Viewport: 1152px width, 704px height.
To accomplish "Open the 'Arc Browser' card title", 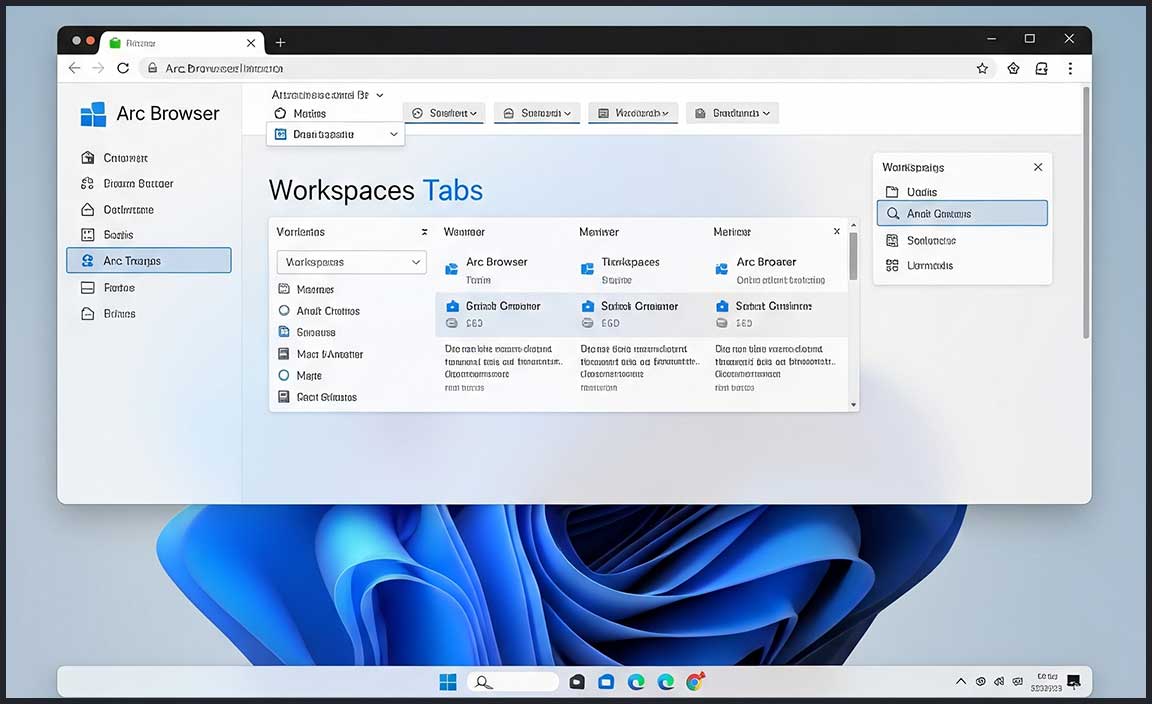I will pyautogui.click(x=497, y=262).
